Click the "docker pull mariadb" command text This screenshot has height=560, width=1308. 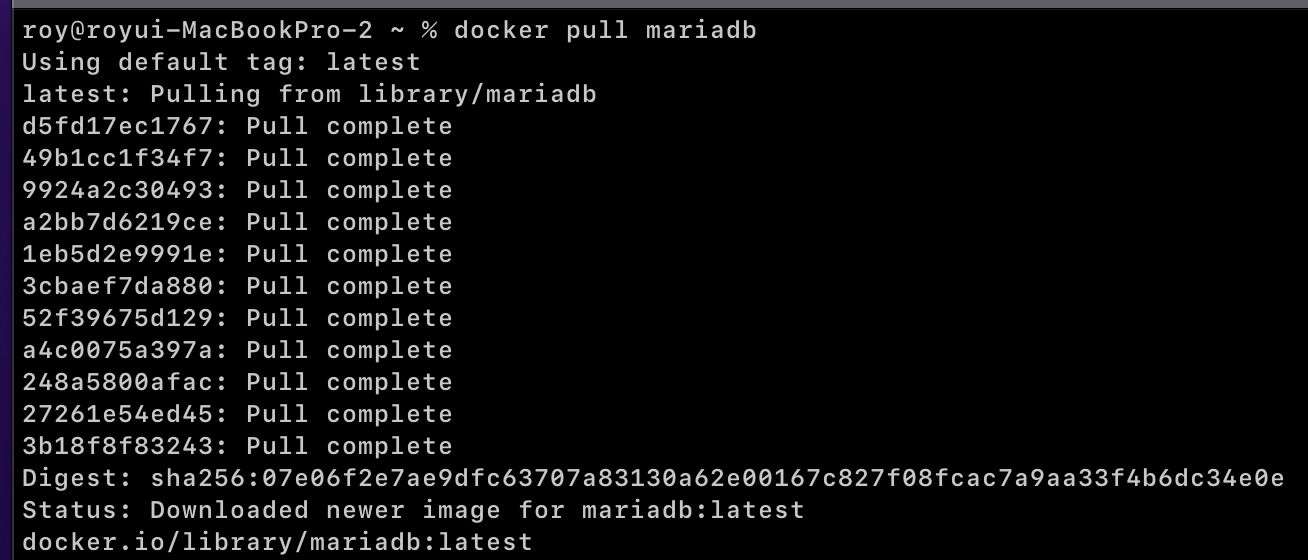605,30
